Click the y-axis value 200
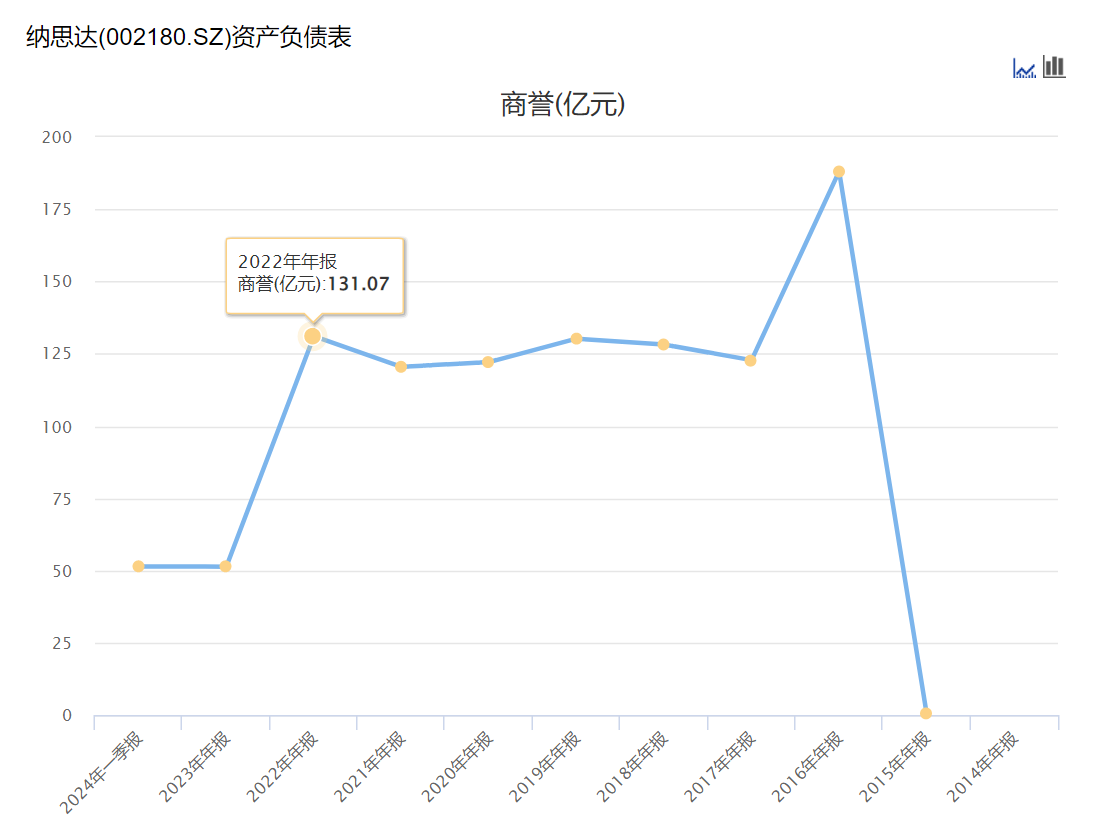 pyautogui.click(x=57, y=137)
